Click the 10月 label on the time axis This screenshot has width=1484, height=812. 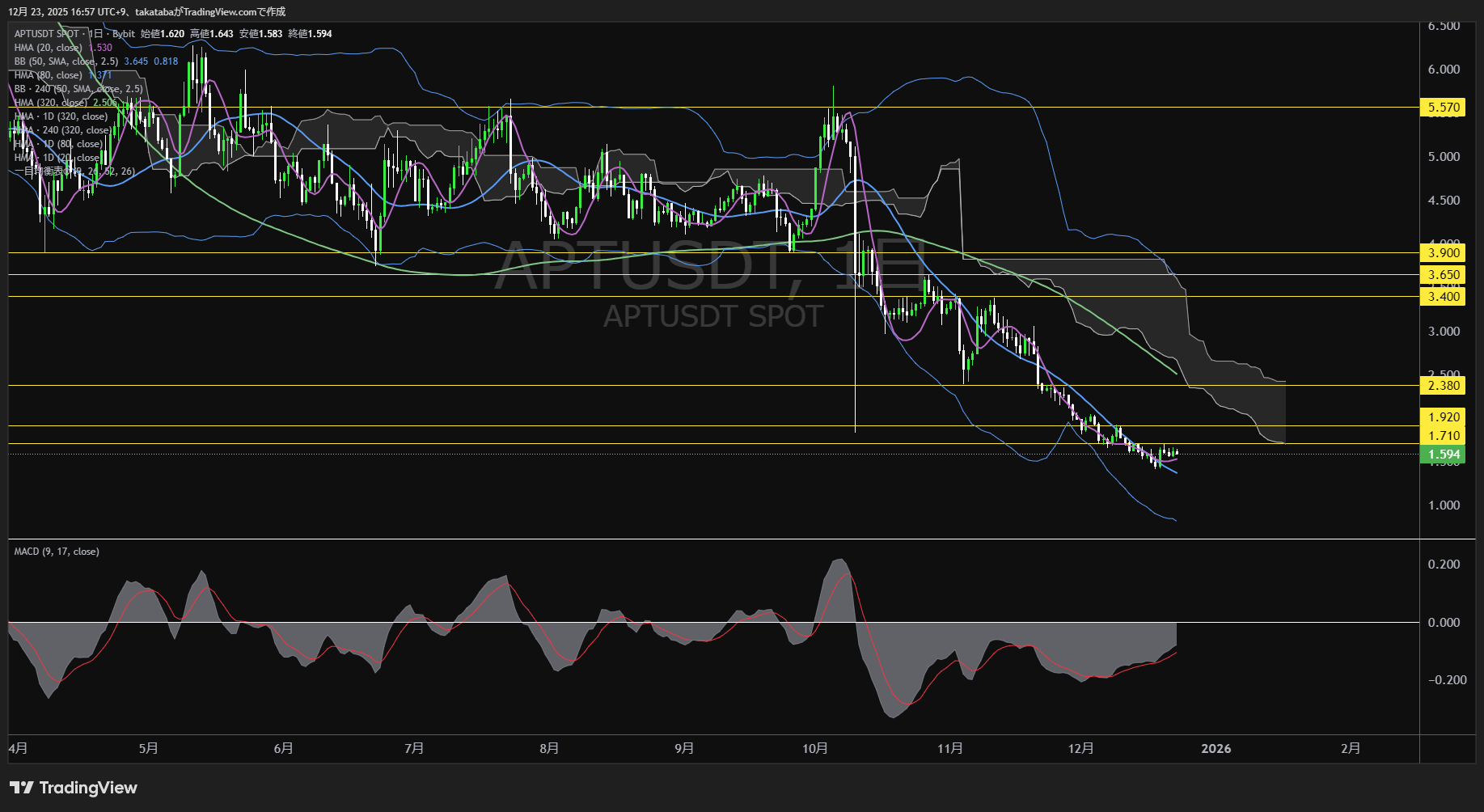814,749
